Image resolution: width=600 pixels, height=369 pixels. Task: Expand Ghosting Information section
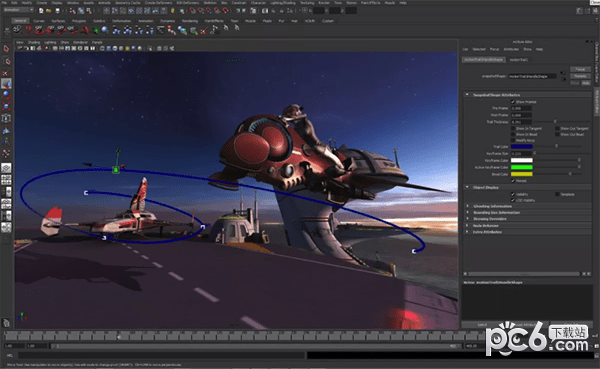click(x=467, y=206)
